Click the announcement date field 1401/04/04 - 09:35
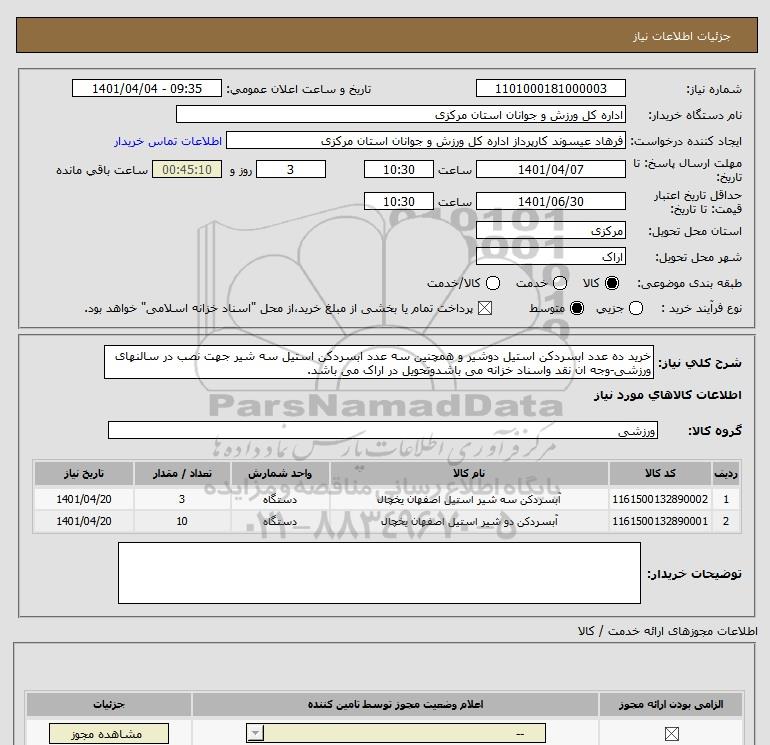Screen dimensions: 770x745 (147, 88)
